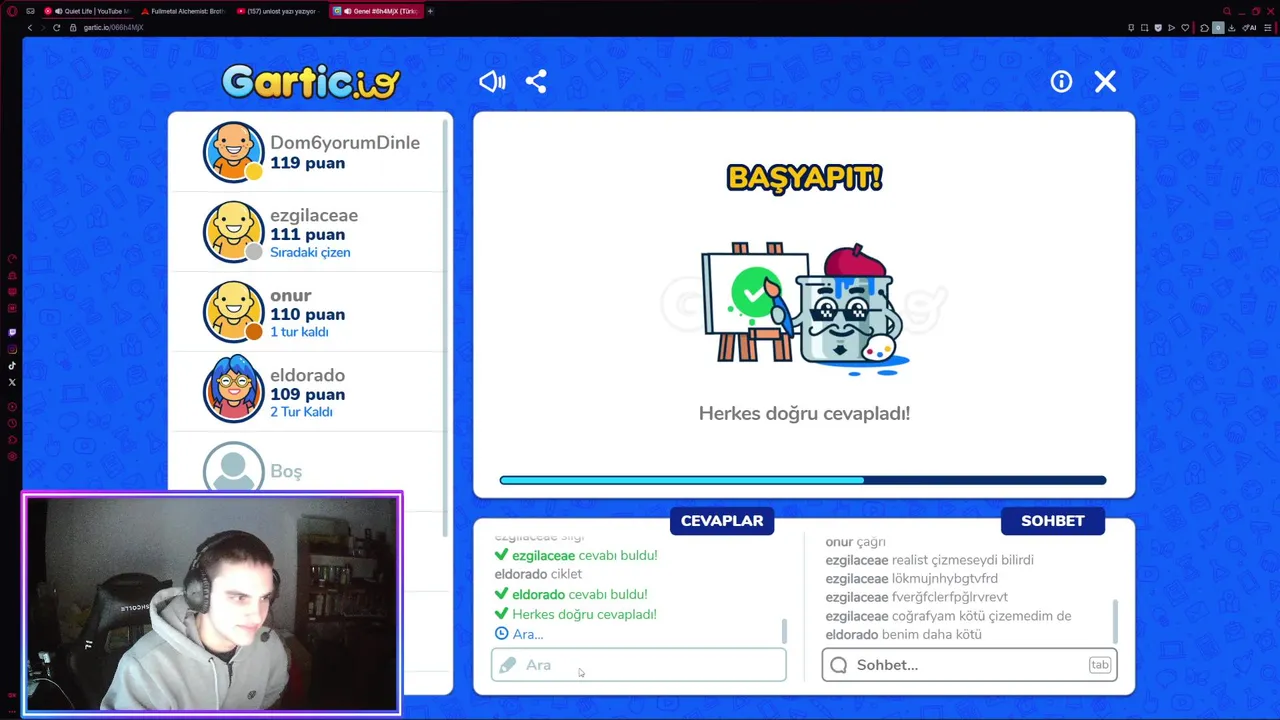This screenshot has width=1280, height=720.
Task: Mute the Gartic game sound
Action: pos(492,82)
